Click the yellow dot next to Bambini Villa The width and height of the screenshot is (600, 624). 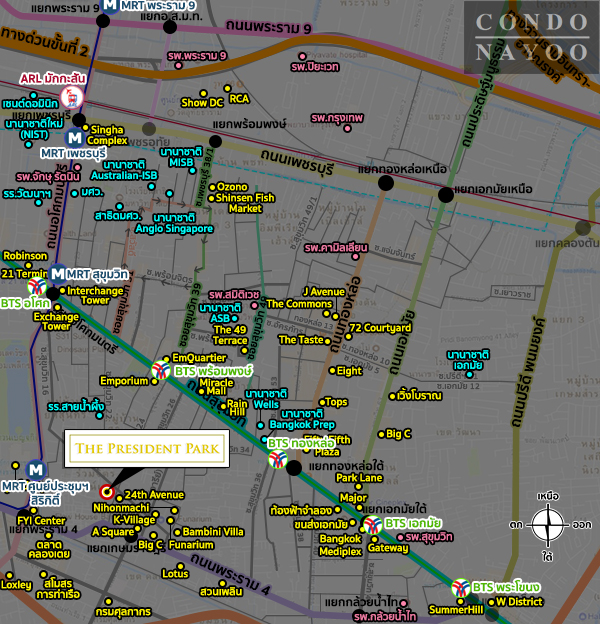177,532
